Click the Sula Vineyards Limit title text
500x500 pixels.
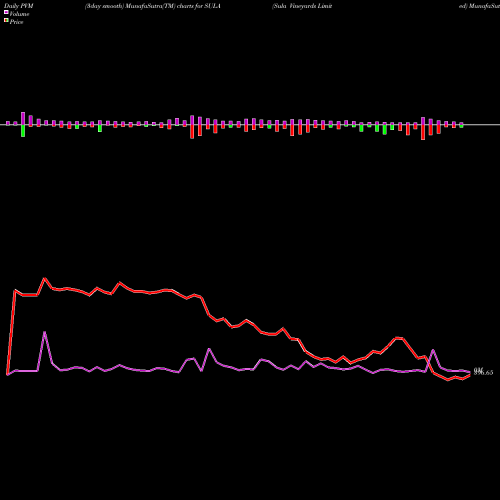pyautogui.click(x=302, y=6)
